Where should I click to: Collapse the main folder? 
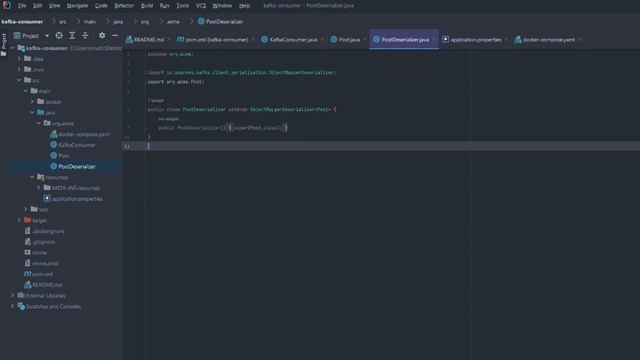coord(26,91)
